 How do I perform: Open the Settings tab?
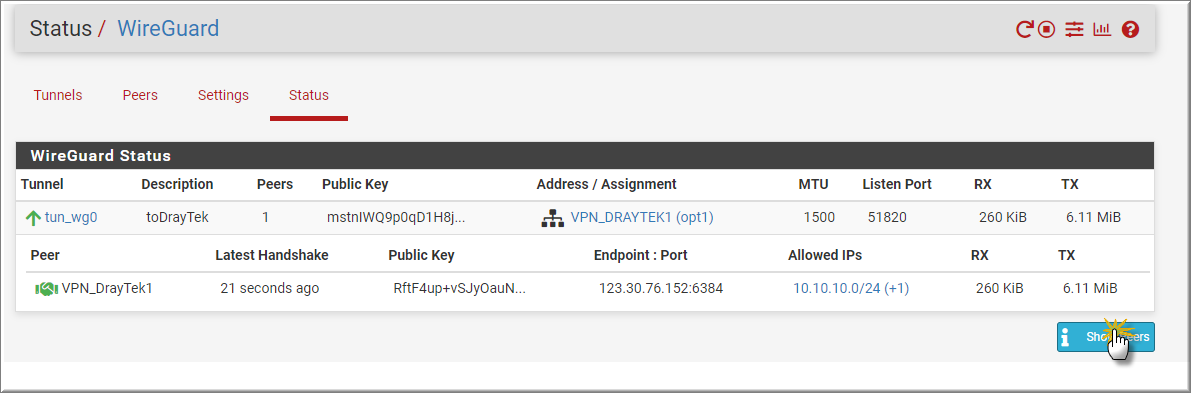[x=223, y=95]
